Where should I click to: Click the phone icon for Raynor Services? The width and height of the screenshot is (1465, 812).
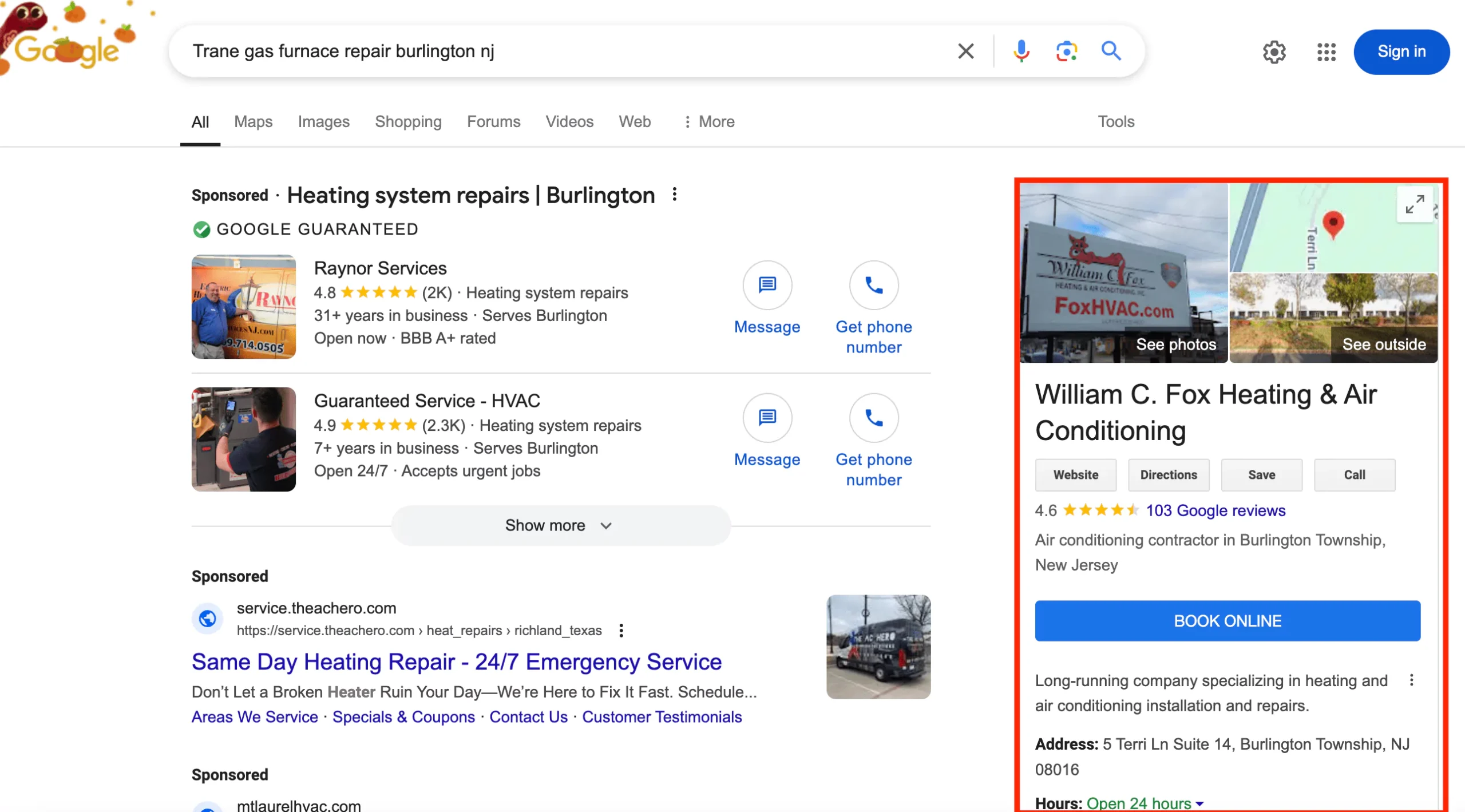click(x=873, y=285)
